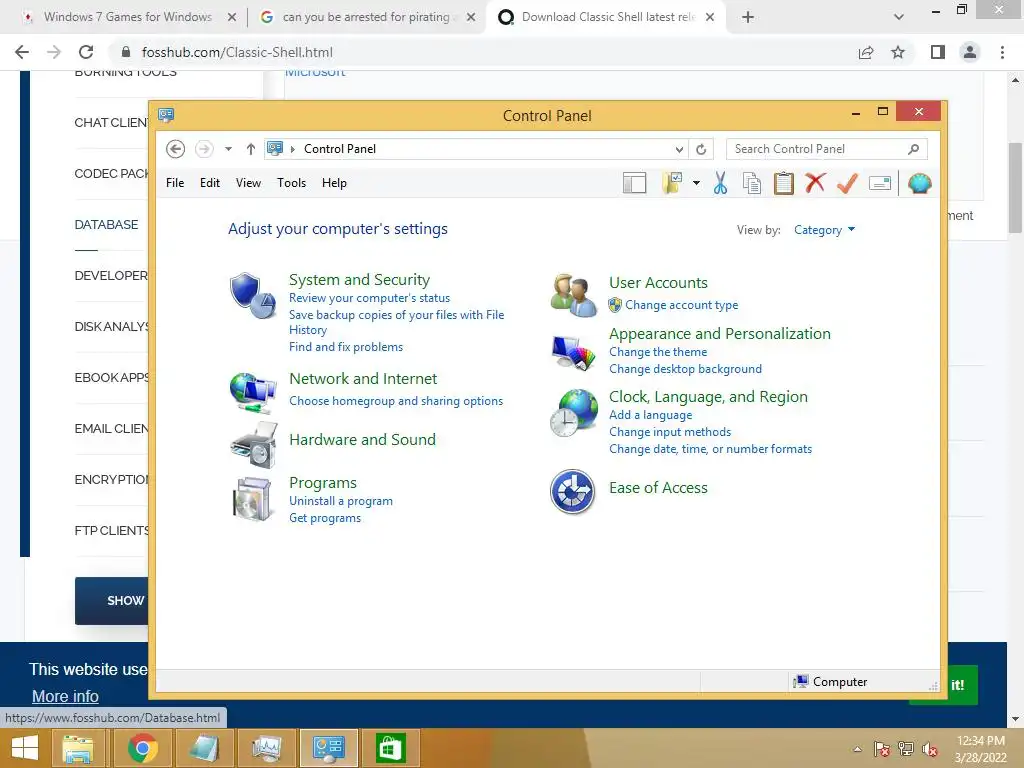Click the Classic Shell settings shell icon

click(x=920, y=184)
